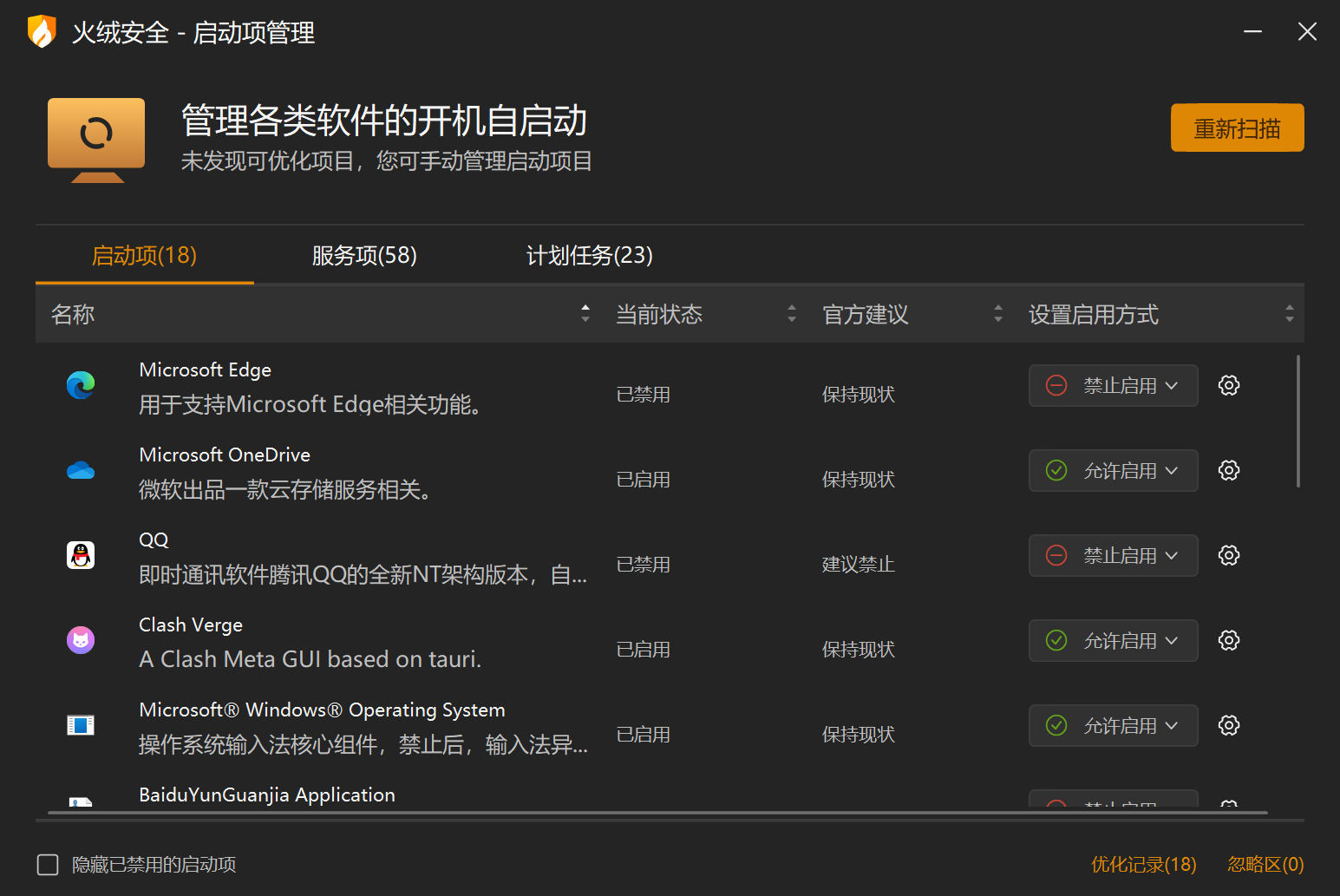This screenshot has width=1340, height=896.
Task: Open OneDrive 允许启用 dropdown
Action: coord(1114,470)
